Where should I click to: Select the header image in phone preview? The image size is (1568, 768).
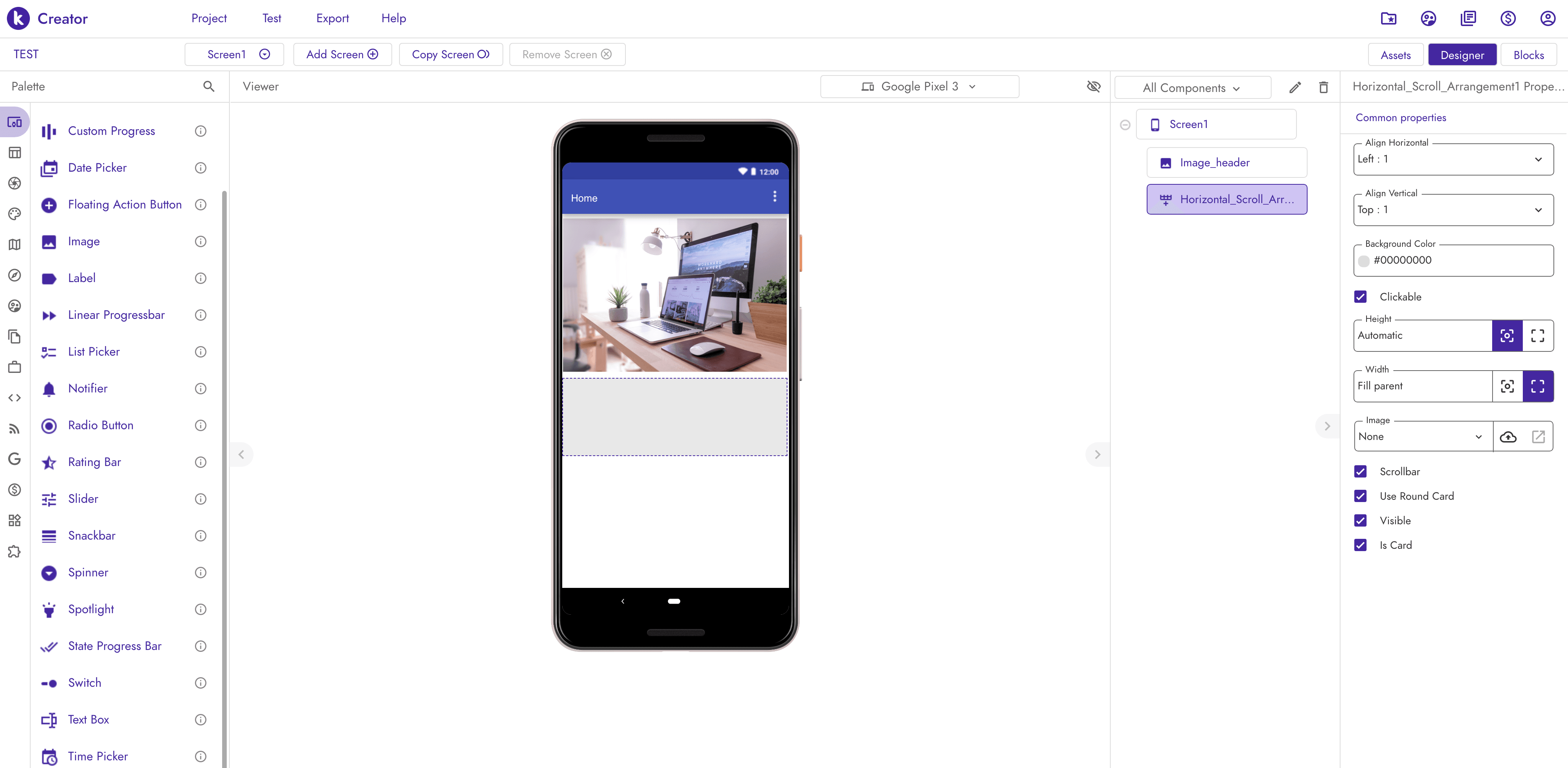(x=674, y=295)
